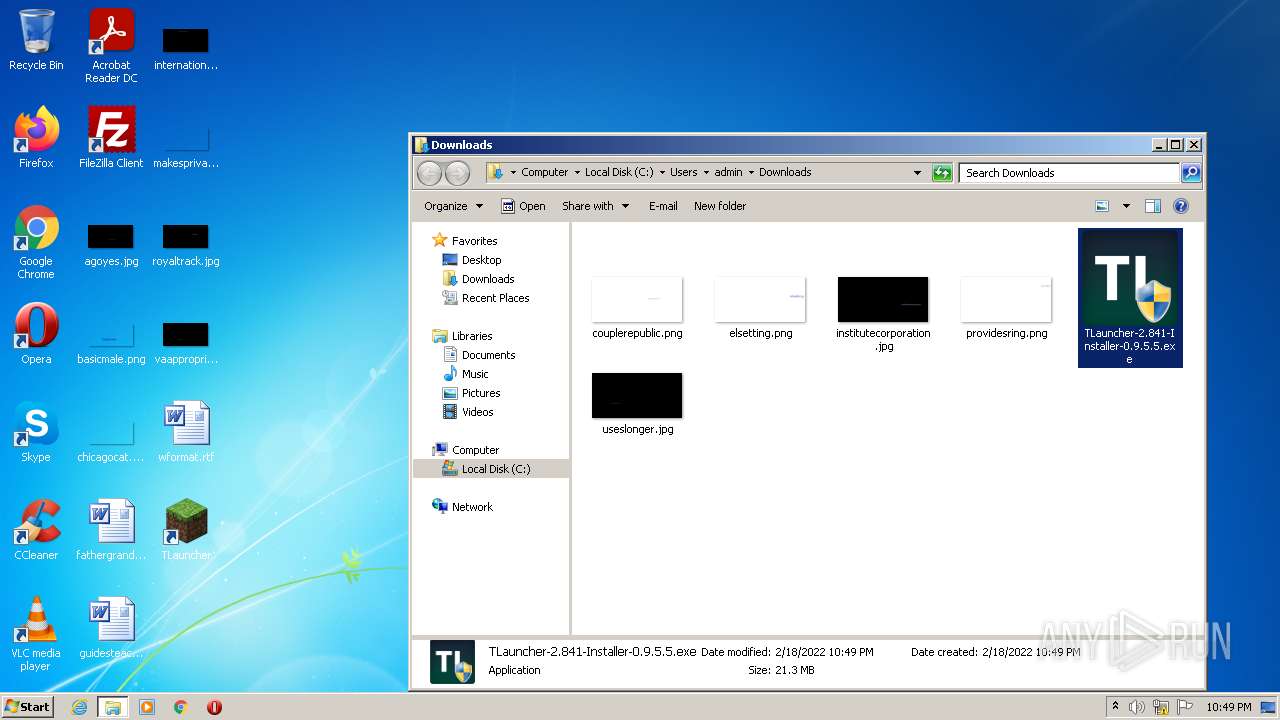
Task: Open Google Chrome desktop shortcut
Action: click(36, 241)
